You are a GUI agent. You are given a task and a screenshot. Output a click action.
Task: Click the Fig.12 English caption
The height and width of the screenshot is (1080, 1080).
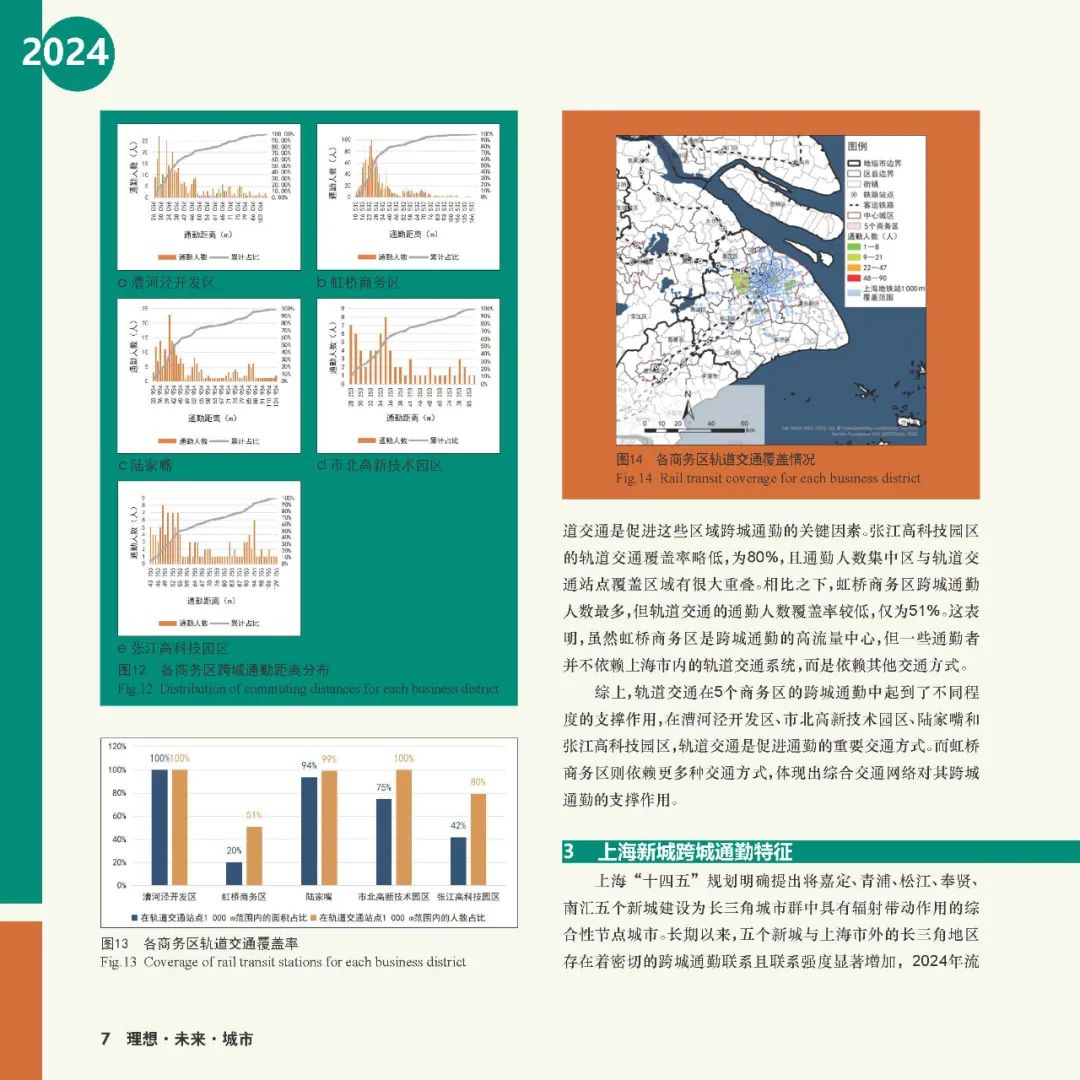coord(308,689)
